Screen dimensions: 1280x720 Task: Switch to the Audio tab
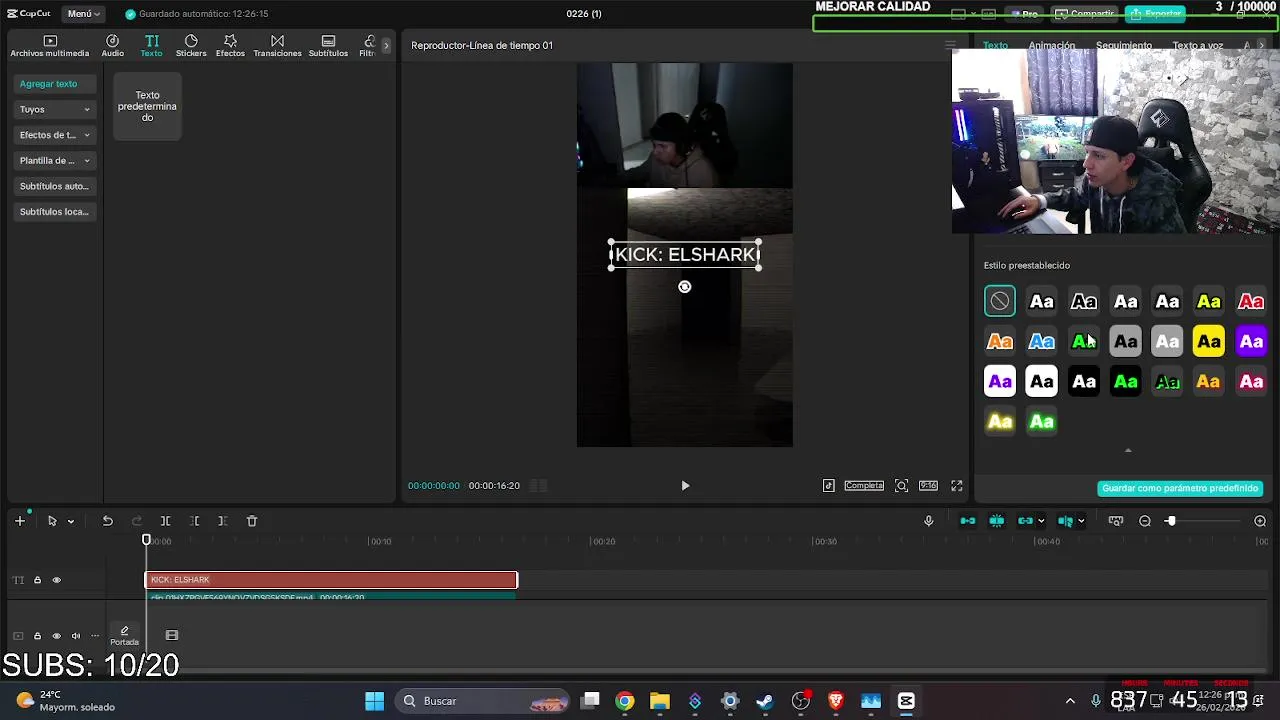click(113, 46)
